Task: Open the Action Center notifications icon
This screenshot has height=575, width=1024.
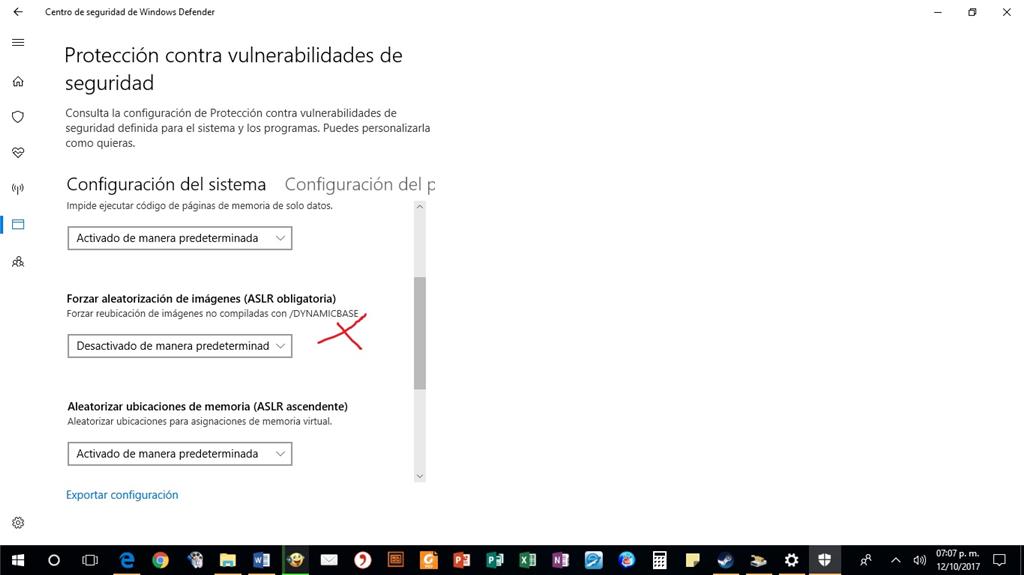Action: 1000,560
